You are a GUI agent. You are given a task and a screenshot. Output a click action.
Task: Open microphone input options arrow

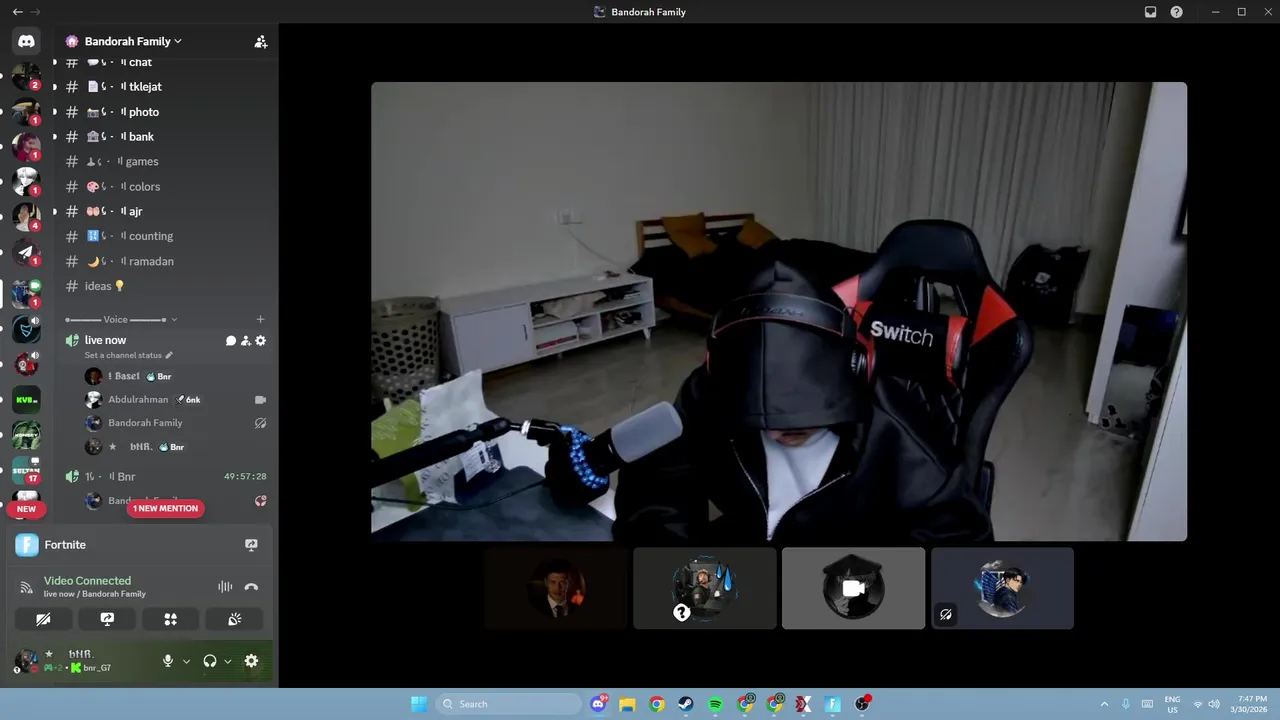186,661
